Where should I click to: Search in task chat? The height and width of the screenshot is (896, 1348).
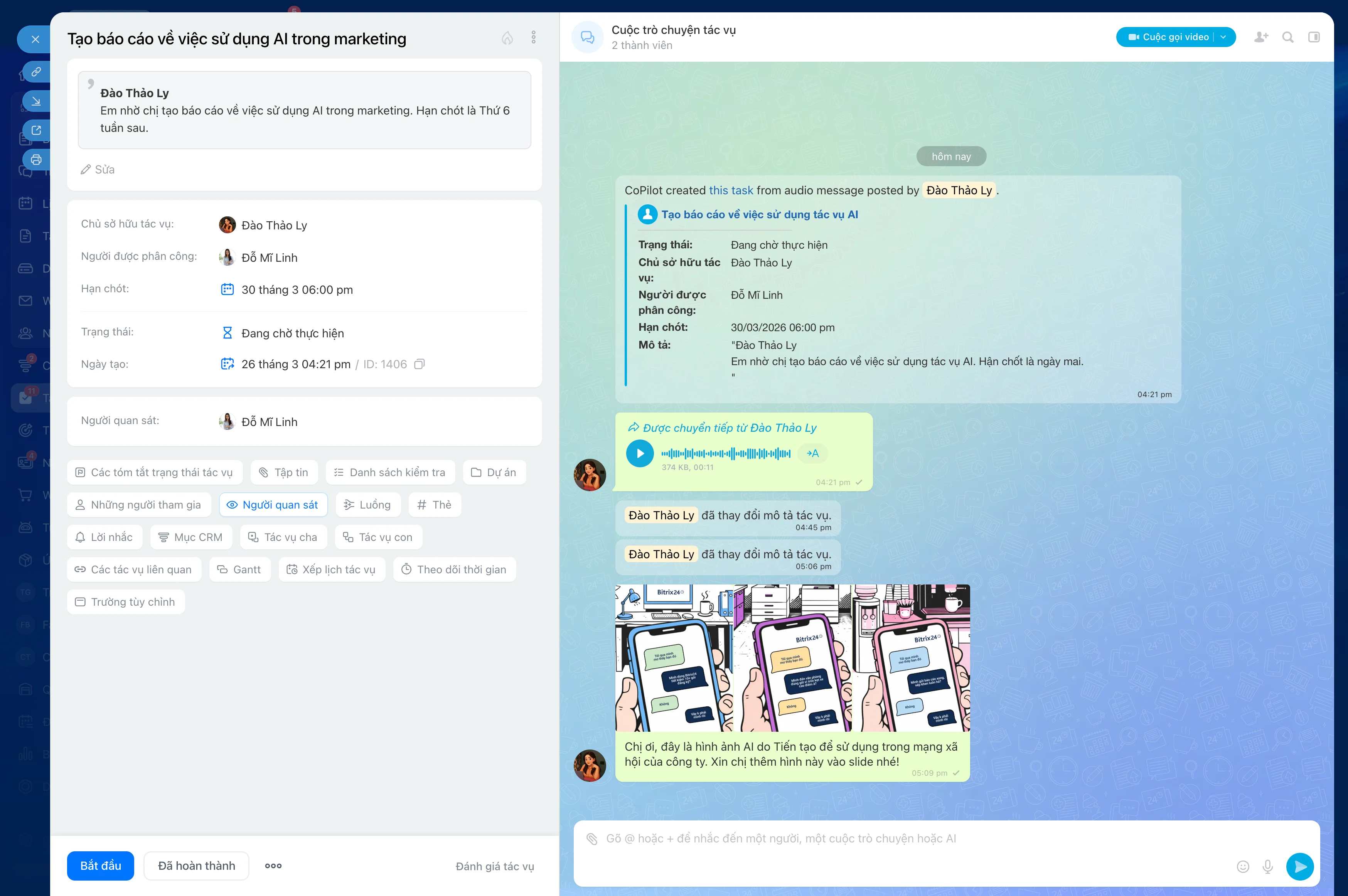coord(1288,37)
